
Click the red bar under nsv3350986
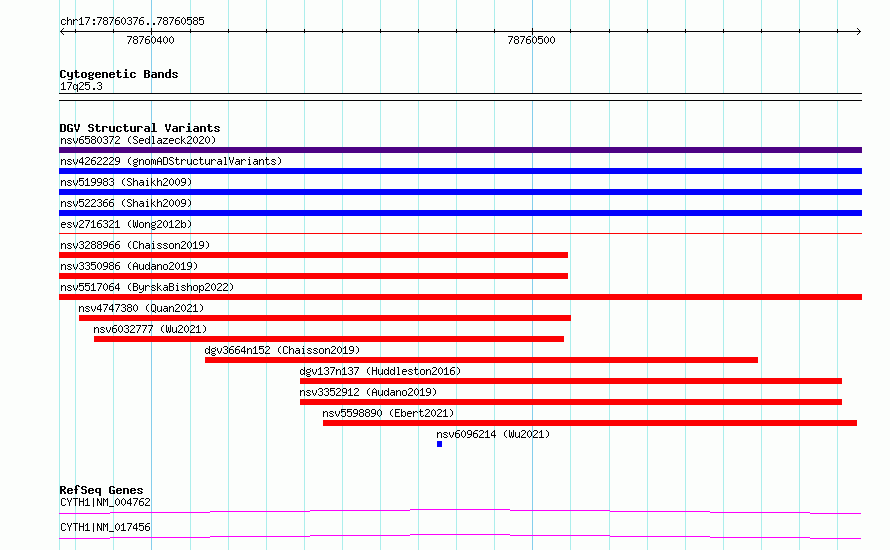[313, 276]
